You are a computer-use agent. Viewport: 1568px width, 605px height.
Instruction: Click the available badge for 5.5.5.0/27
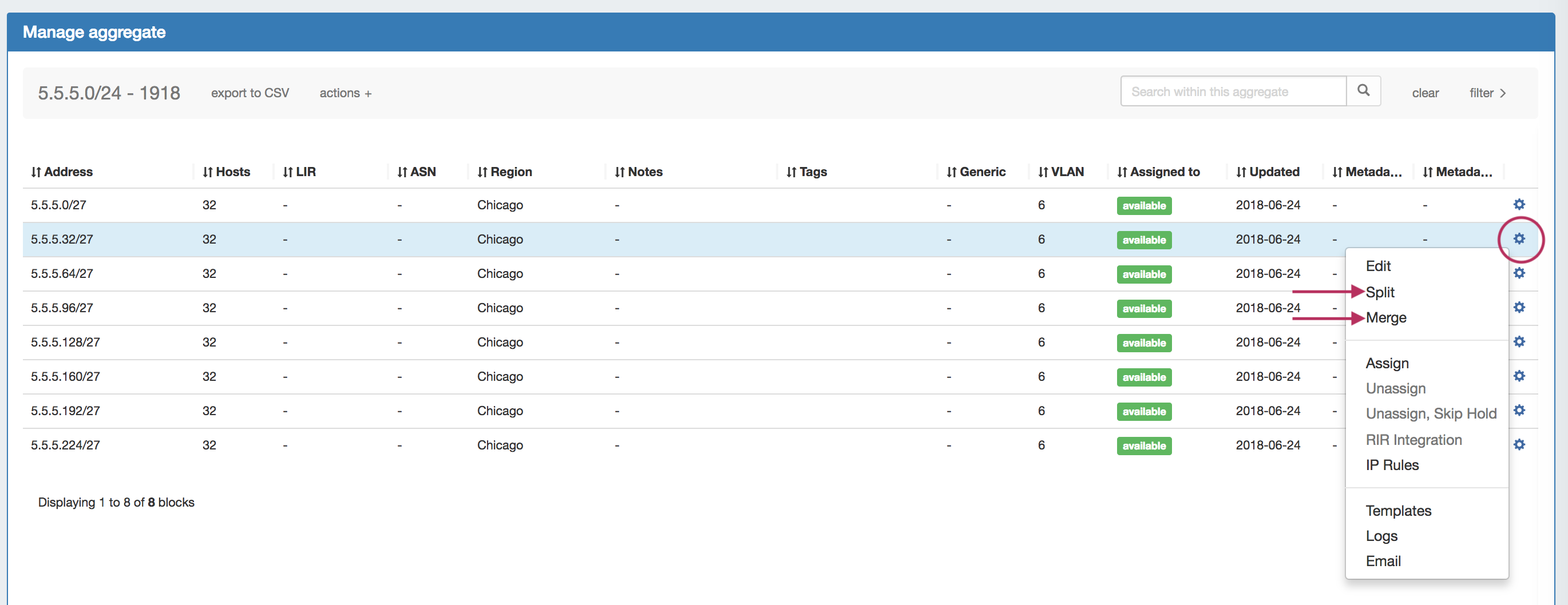tap(1144, 205)
